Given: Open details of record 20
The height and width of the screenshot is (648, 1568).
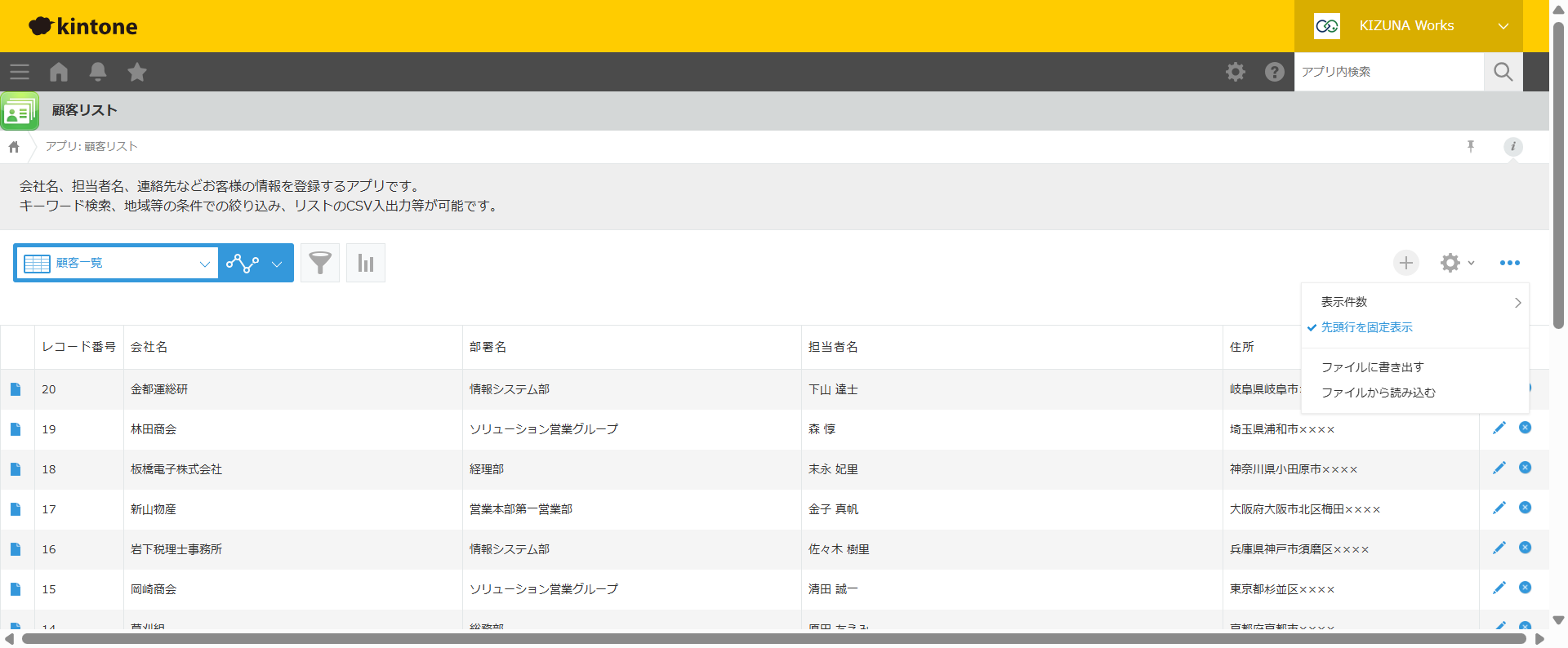Looking at the screenshot, I should [16, 389].
